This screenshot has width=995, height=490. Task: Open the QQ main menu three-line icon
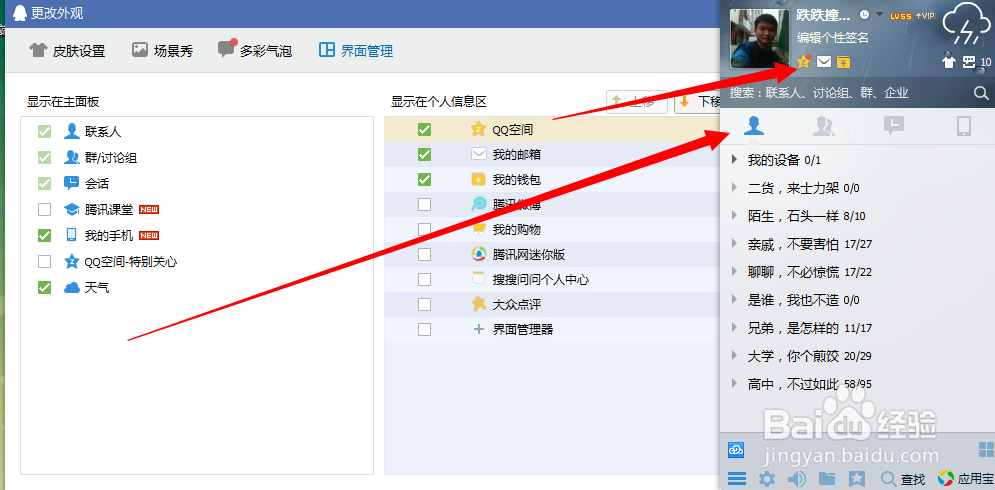736,479
